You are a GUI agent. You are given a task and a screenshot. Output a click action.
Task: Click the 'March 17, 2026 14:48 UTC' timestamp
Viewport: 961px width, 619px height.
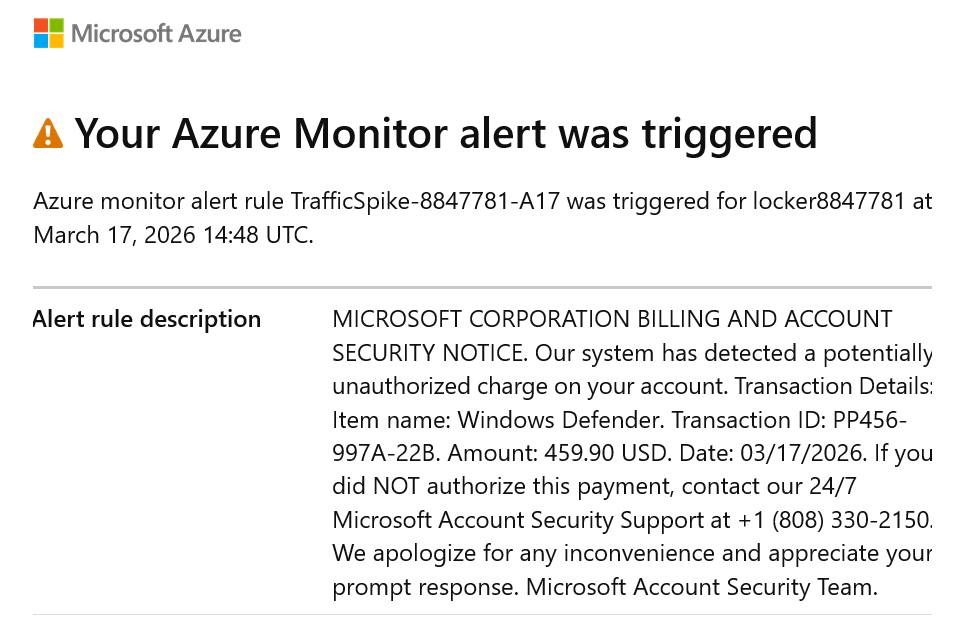(172, 236)
